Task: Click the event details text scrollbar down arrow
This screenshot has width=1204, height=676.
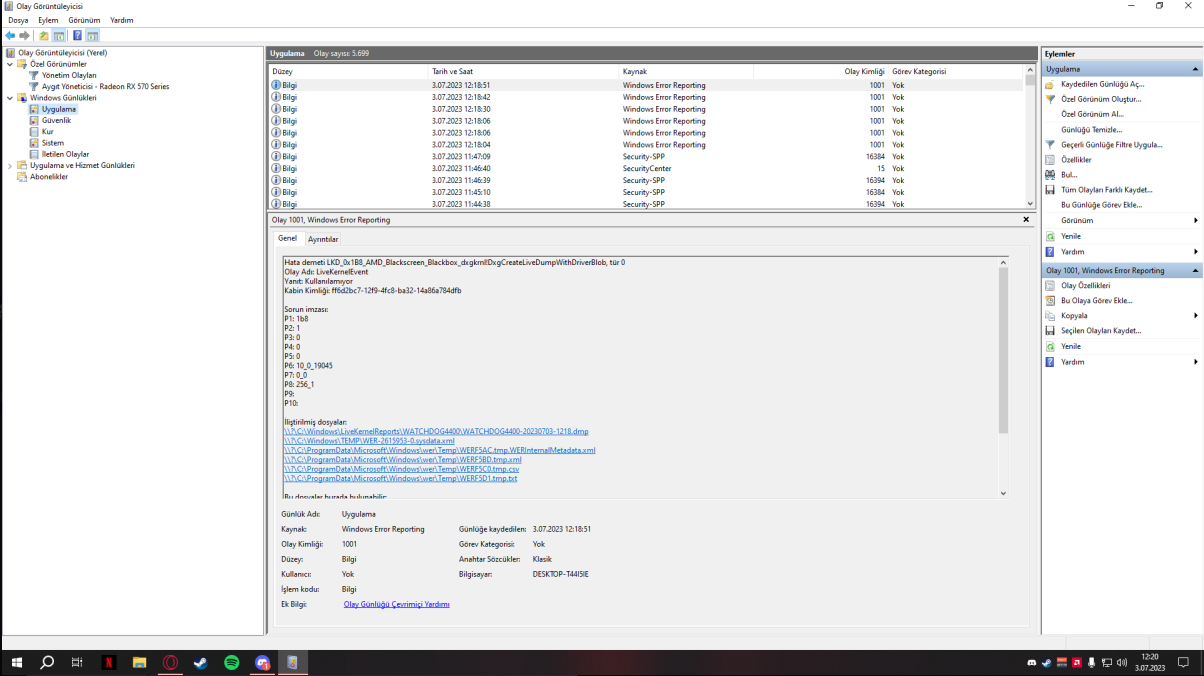Action: (1003, 493)
